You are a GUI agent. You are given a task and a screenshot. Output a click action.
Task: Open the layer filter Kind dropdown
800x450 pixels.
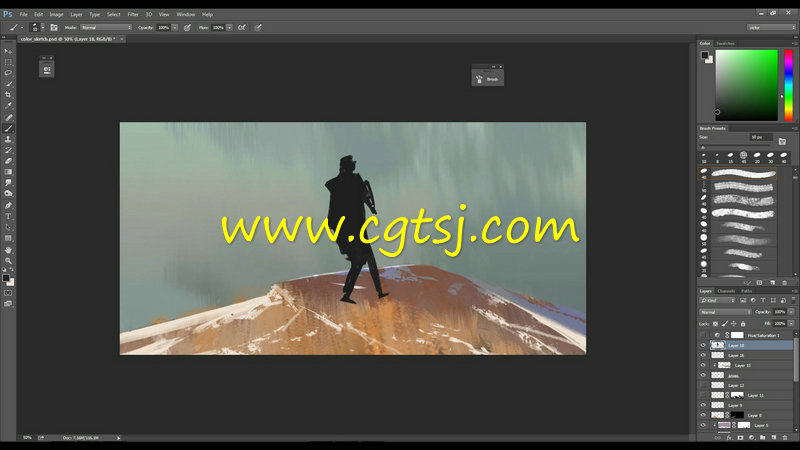click(x=717, y=301)
